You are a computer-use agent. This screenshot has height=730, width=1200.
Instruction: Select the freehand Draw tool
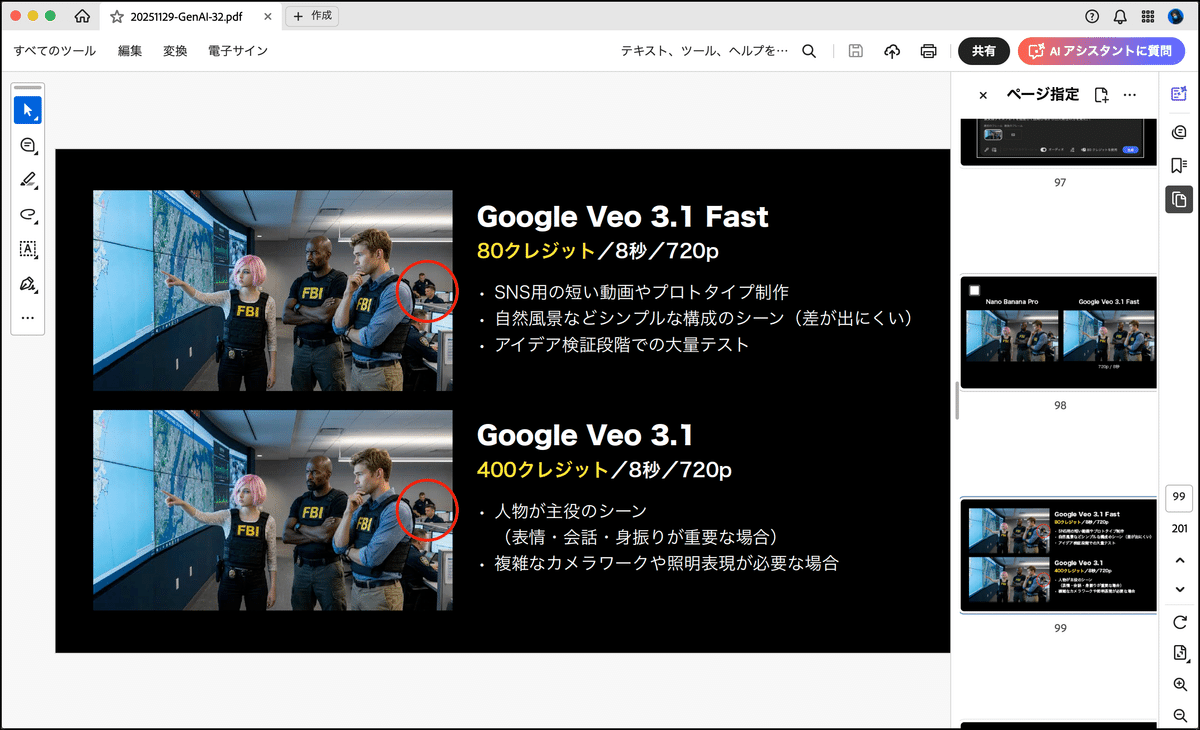(x=28, y=214)
